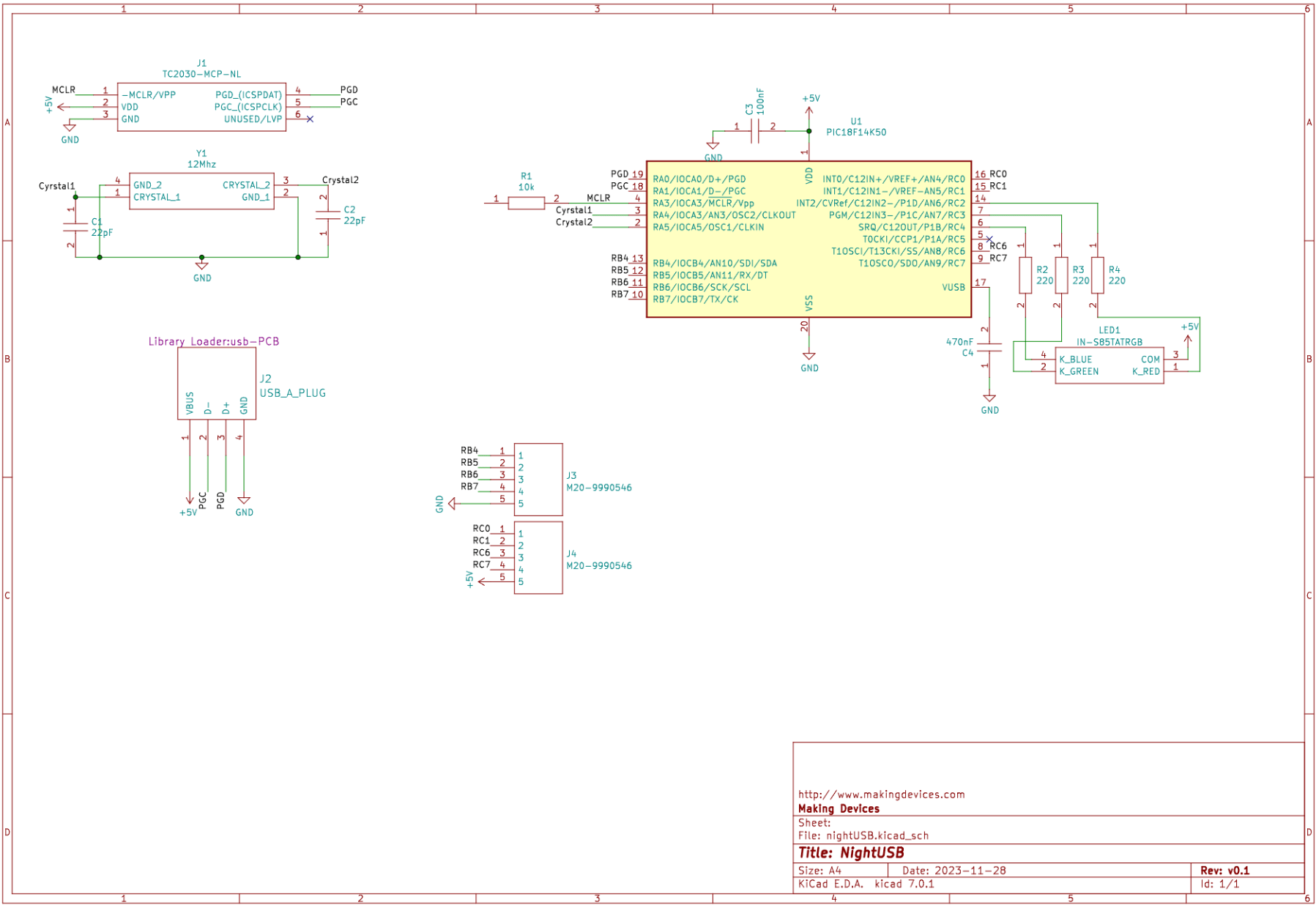This screenshot has width=1316, height=905.
Task: Select the MCLR net label near R1
Action: point(598,197)
